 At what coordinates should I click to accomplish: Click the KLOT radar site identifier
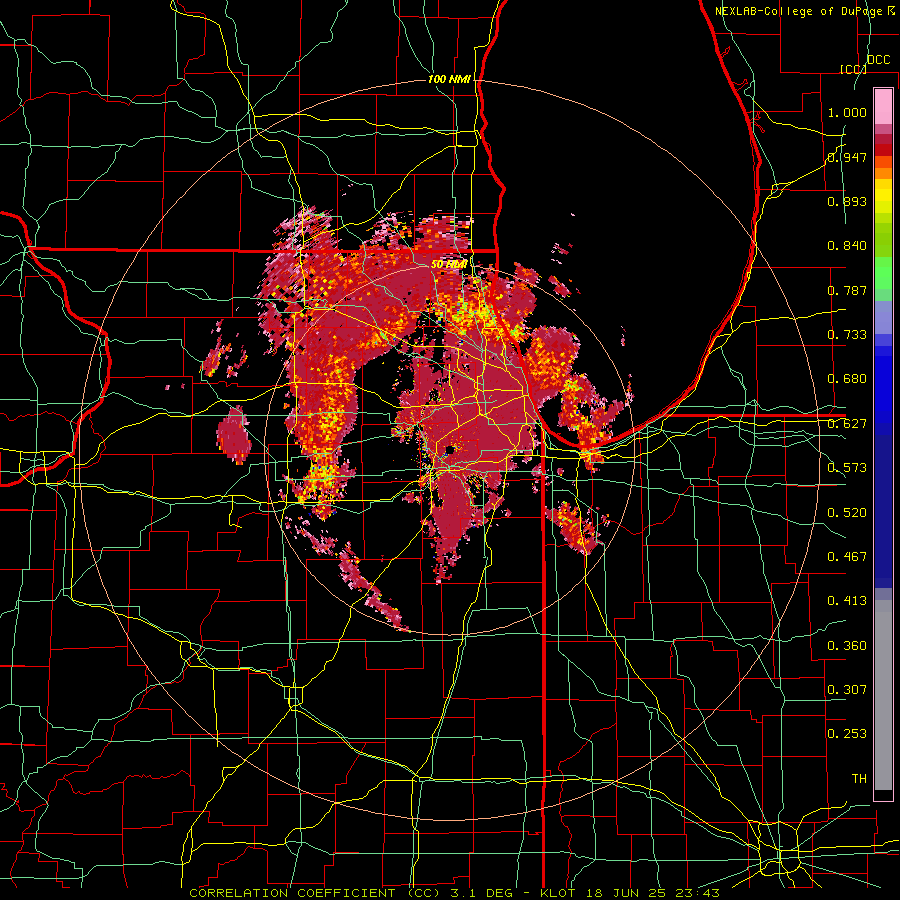(557, 893)
